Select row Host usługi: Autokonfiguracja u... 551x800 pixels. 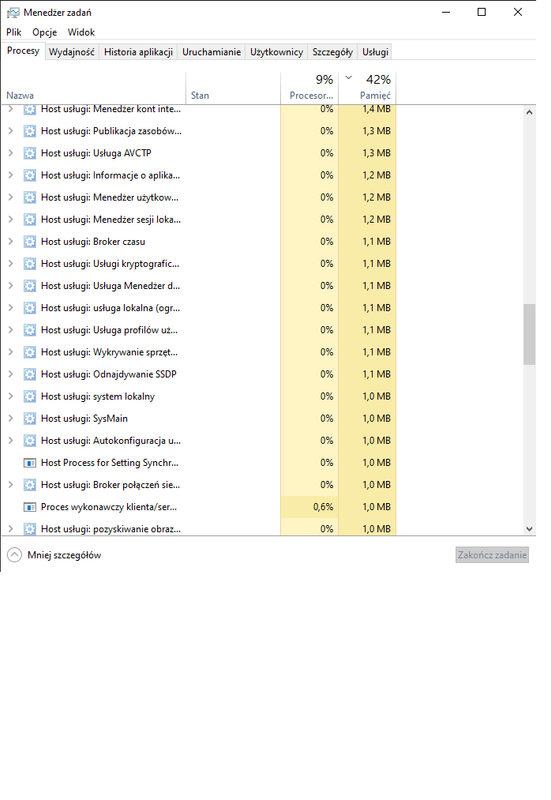(x=199, y=441)
